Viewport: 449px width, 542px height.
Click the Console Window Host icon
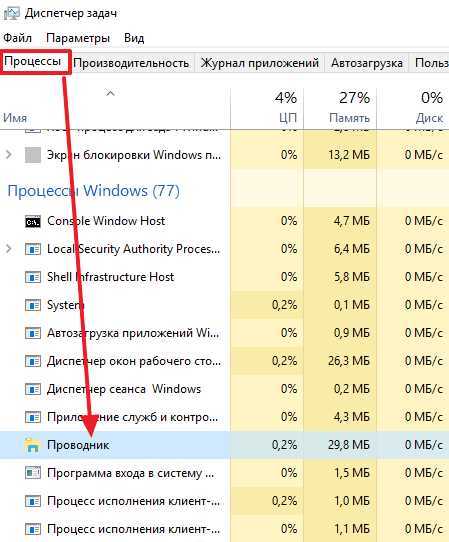point(33,221)
